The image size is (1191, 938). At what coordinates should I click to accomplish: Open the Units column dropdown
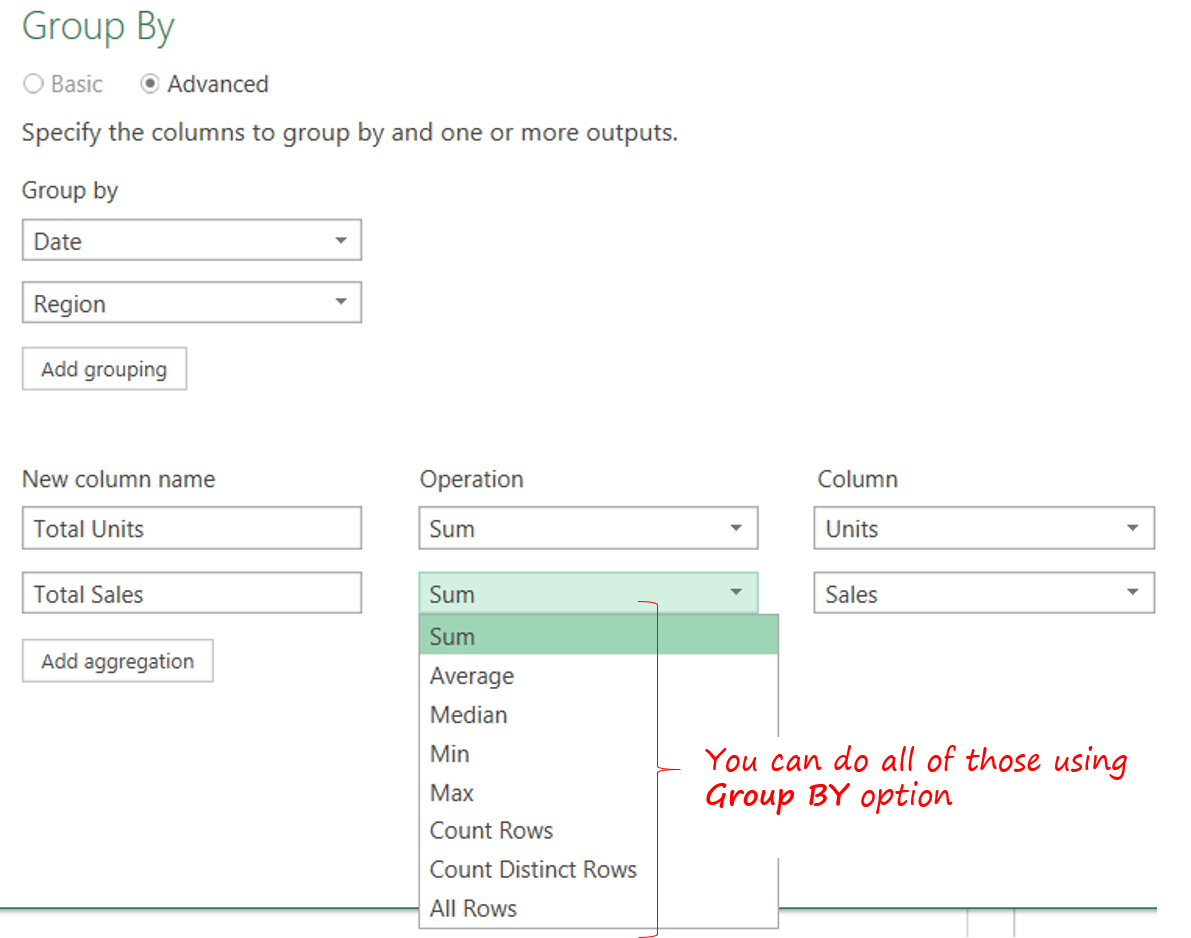(1131, 528)
